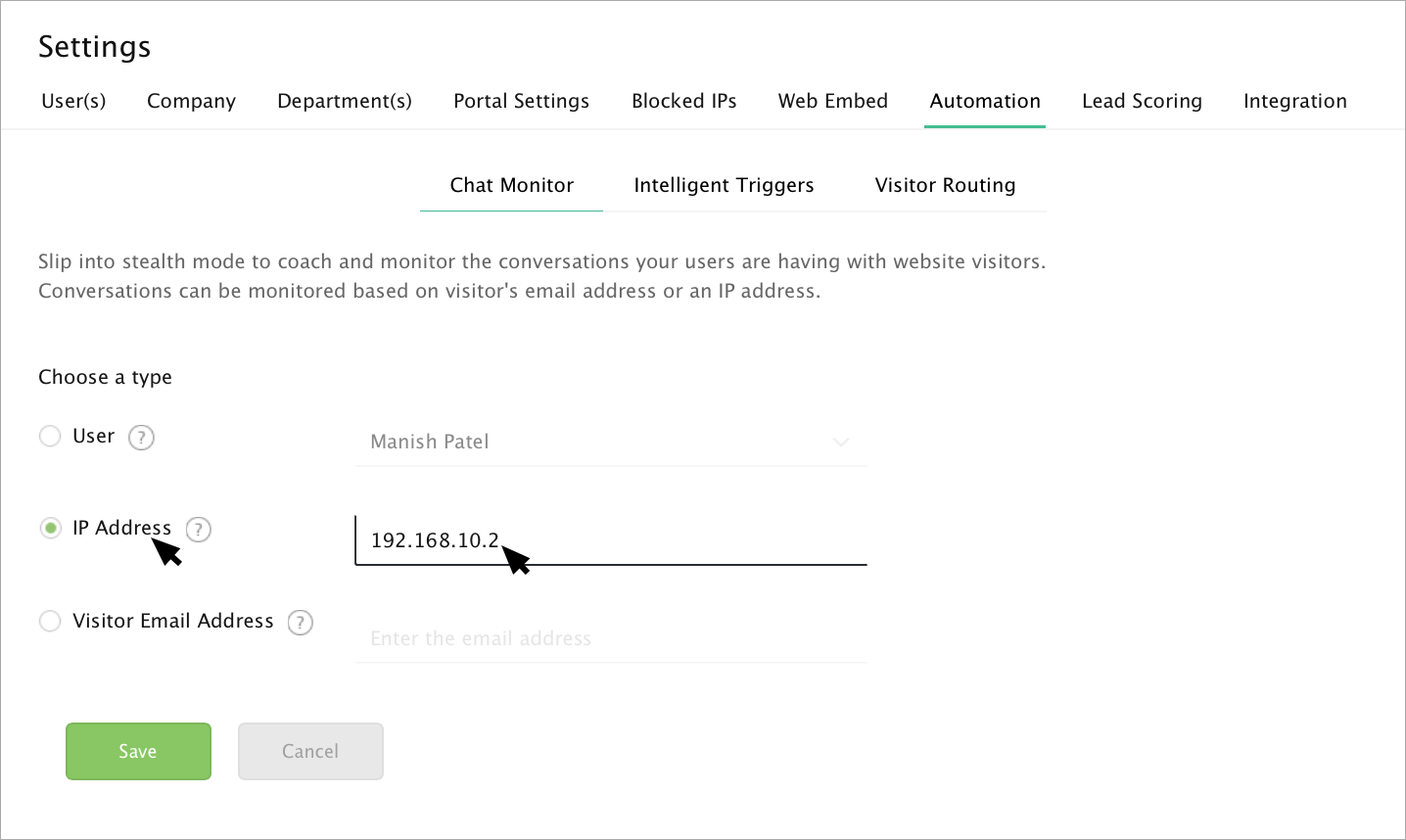Open the User(s) settings tab
The height and width of the screenshot is (840, 1406).
click(73, 102)
